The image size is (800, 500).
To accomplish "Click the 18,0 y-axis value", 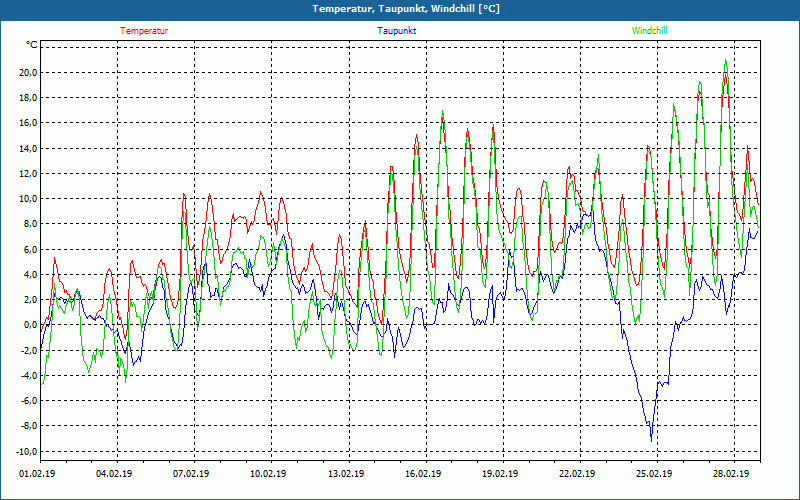I will (28, 97).
